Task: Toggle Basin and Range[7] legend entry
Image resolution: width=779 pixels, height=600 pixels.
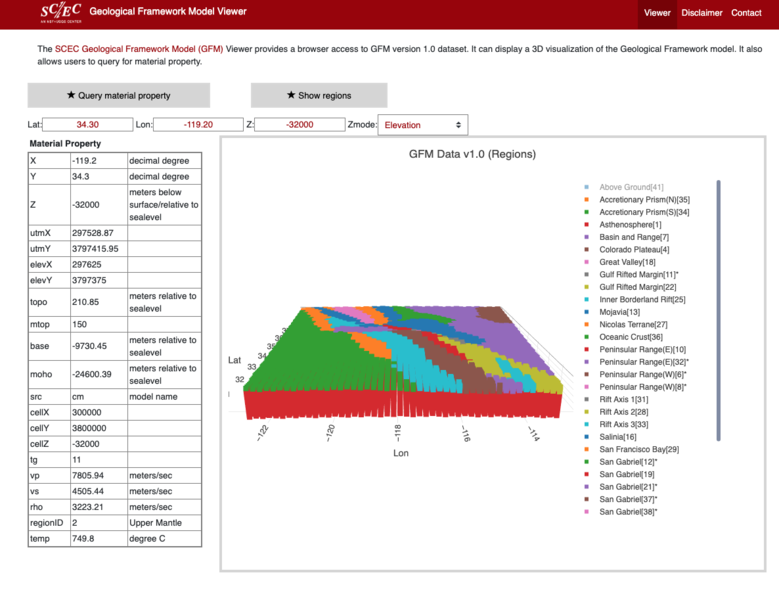Action: pyautogui.click(x=627, y=237)
